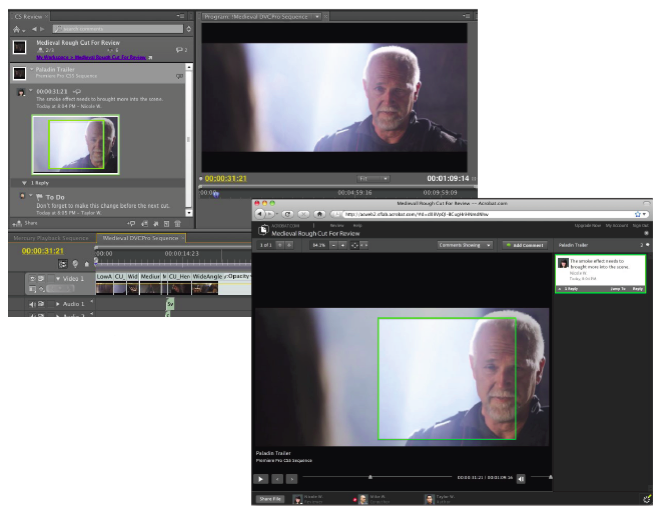Bookmark page with the star icon
660x519 pixels.
click(x=637, y=214)
